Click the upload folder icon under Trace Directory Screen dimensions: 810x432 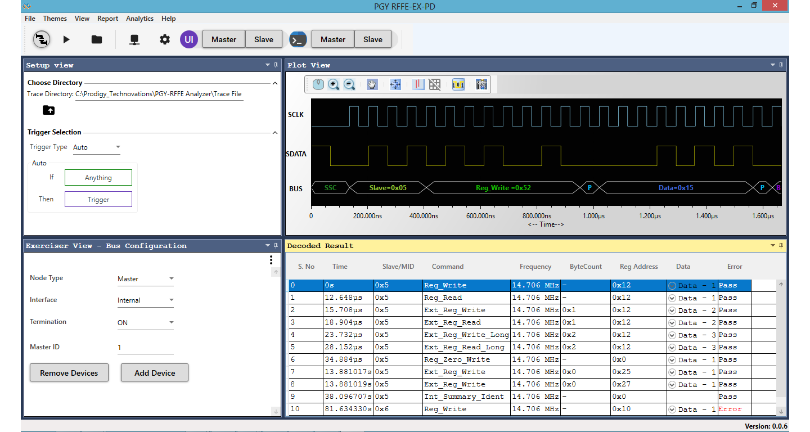point(49,110)
